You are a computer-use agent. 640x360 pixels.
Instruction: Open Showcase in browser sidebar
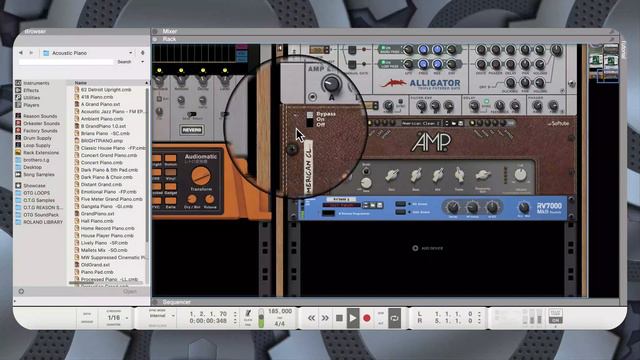coord(31,185)
